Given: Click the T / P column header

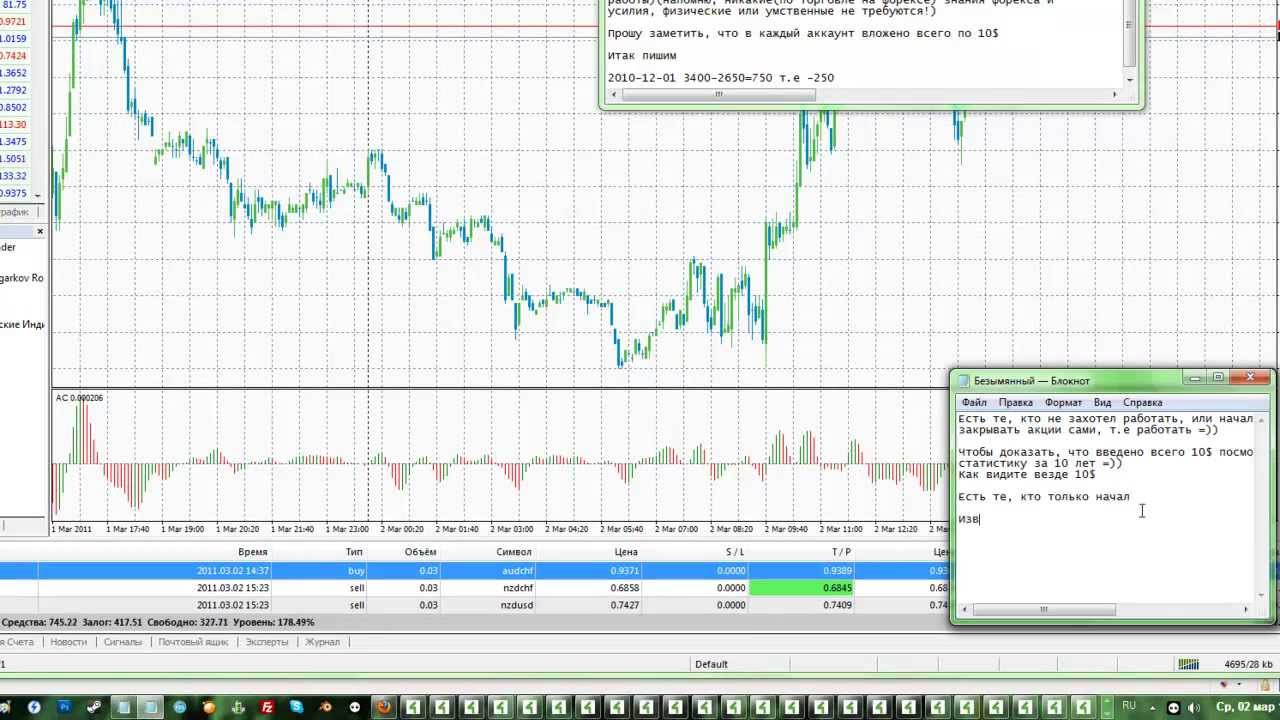Looking at the screenshot, I should (x=841, y=552).
